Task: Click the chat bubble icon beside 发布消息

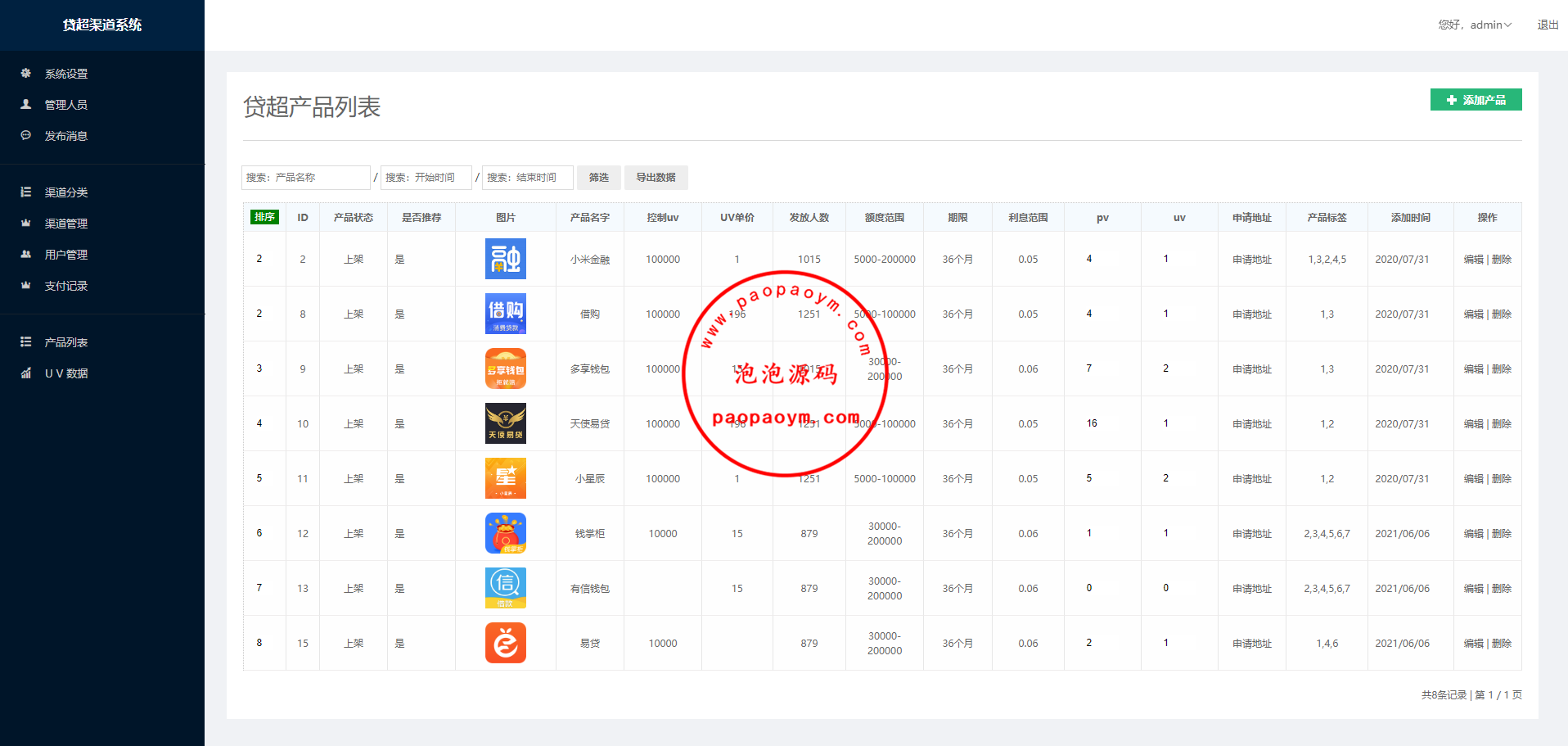Action: pyautogui.click(x=26, y=136)
